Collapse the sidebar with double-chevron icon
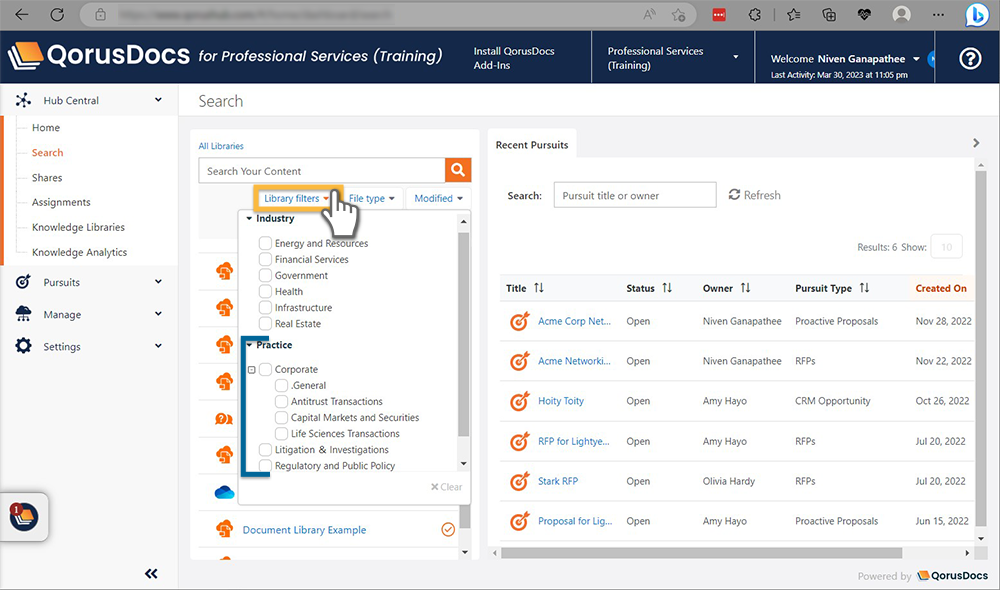 (151, 573)
